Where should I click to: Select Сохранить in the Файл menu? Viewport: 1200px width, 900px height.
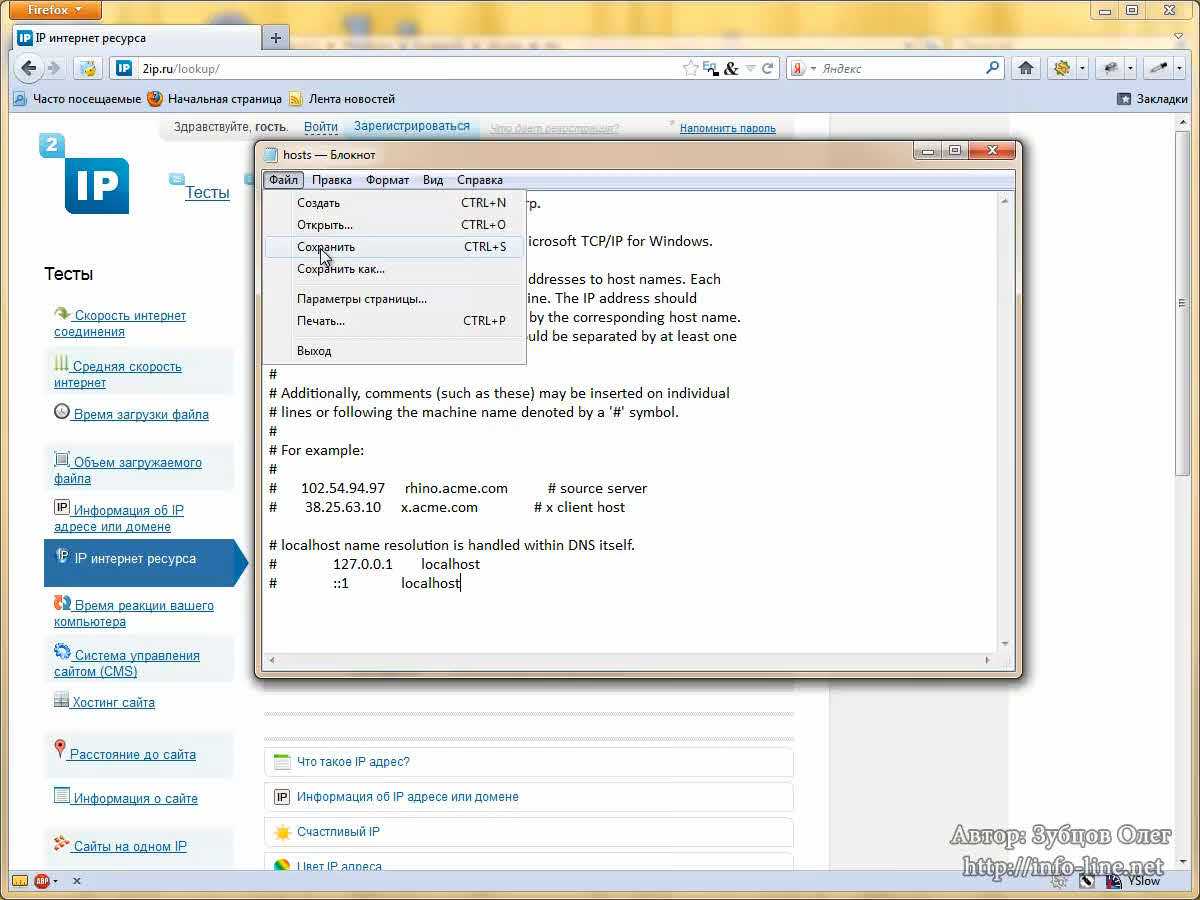coord(326,247)
